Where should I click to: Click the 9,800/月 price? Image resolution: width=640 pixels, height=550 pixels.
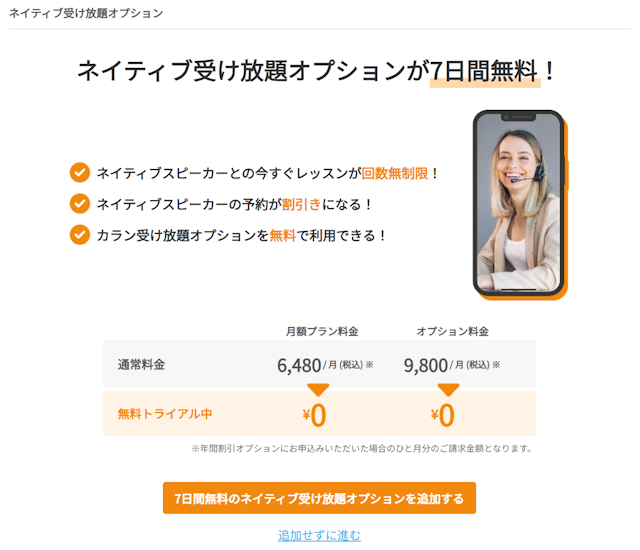pos(452,365)
